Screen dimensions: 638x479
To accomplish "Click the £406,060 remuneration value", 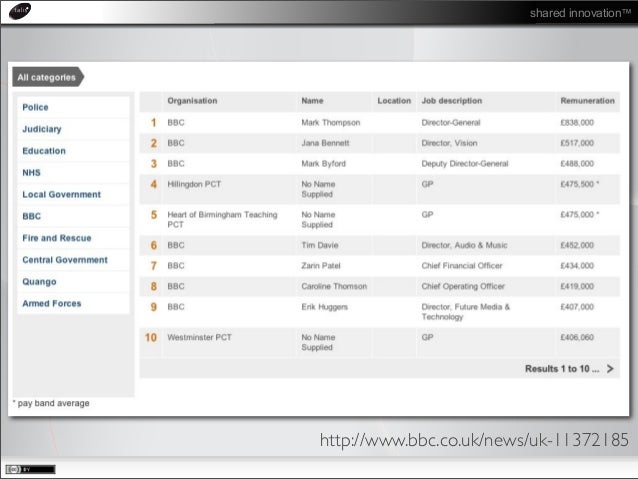I will pyautogui.click(x=577, y=337).
